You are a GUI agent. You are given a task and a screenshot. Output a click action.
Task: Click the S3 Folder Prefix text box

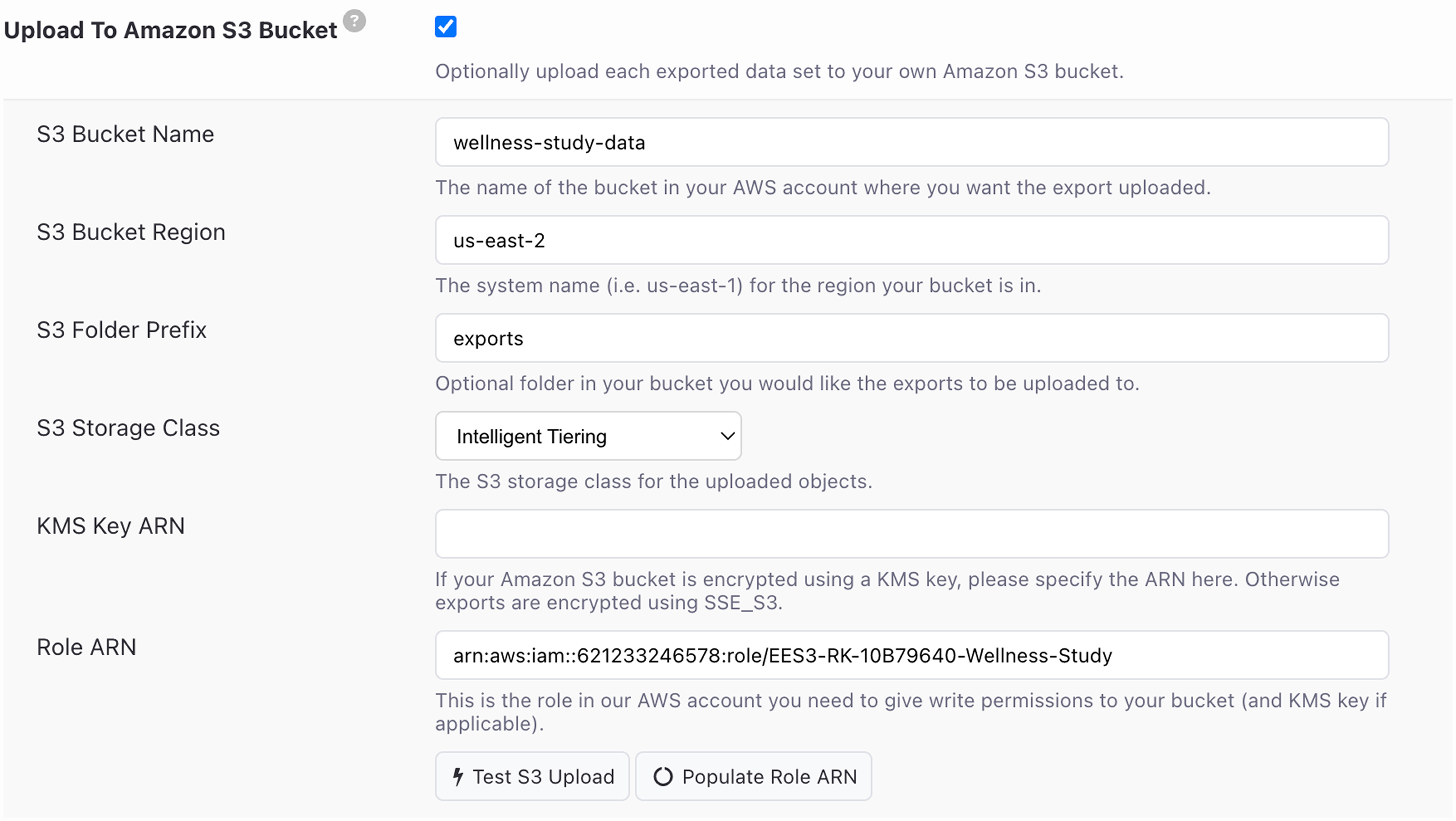pyautogui.click(x=911, y=338)
